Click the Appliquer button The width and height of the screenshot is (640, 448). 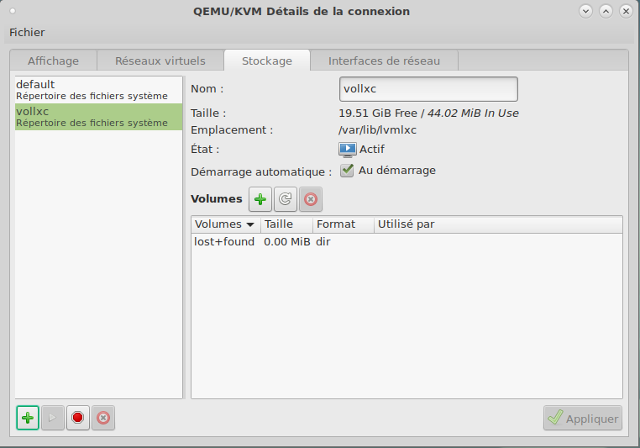pos(582,418)
